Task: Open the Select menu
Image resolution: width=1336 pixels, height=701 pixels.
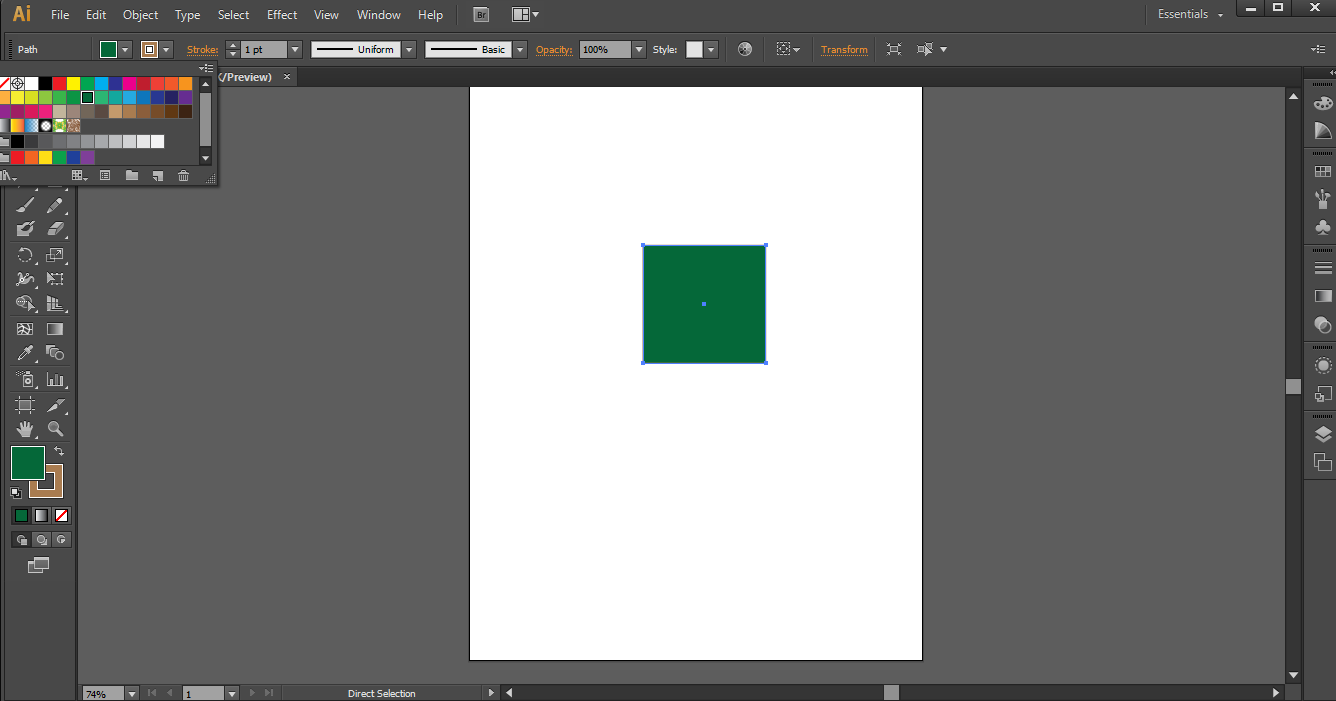Action: click(x=233, y=14)
